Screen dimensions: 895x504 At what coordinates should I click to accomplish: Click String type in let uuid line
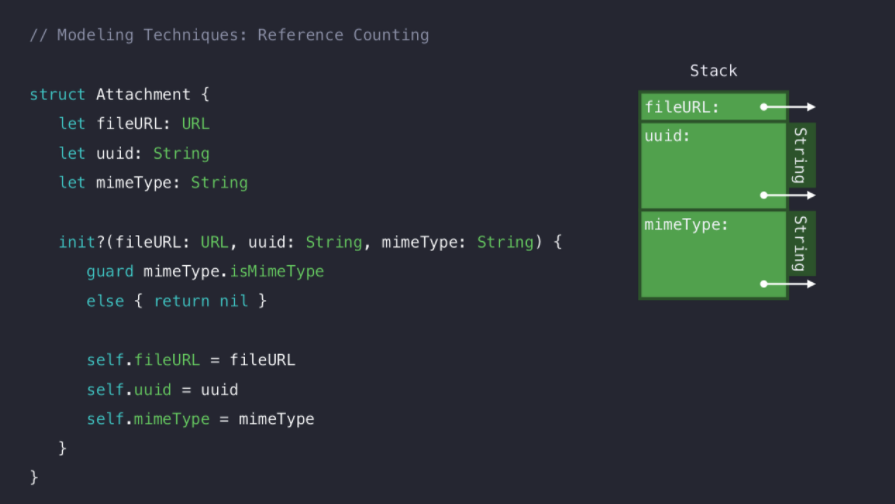182,154
